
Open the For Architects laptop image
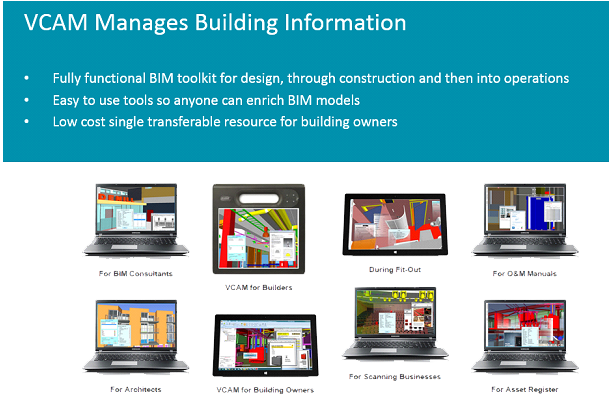point(136,336)
